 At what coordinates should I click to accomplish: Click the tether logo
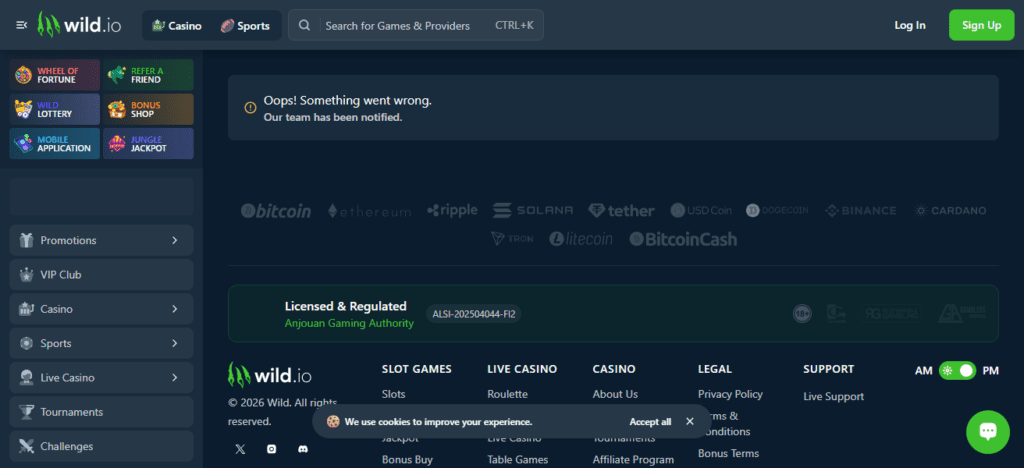tap(621, 211)
